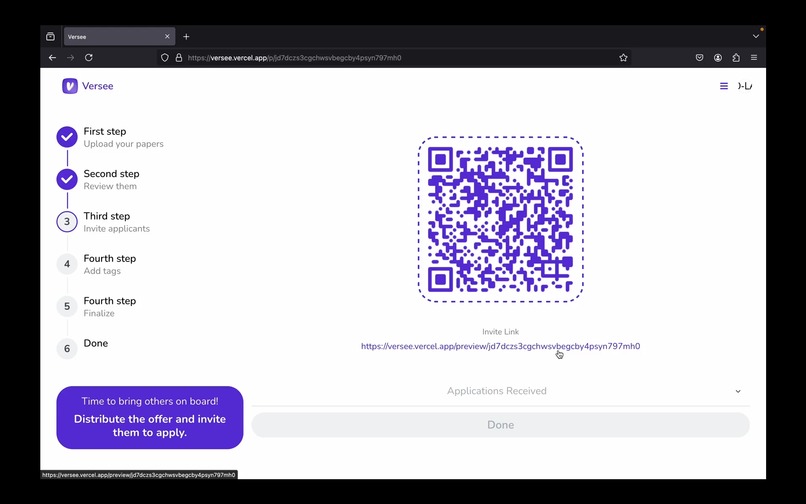
Task: Select step 5 circle indicator
Action: click(67, 306)
